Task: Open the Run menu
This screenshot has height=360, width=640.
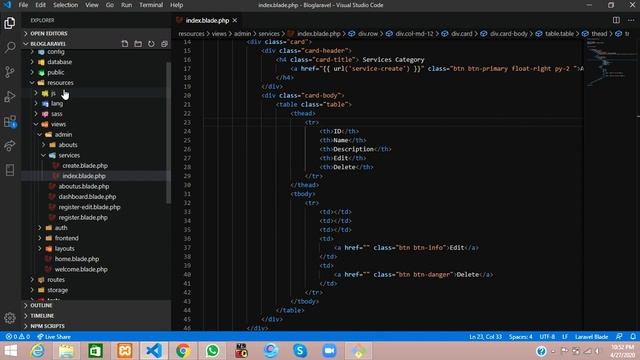Action: [x=127, y=5]
